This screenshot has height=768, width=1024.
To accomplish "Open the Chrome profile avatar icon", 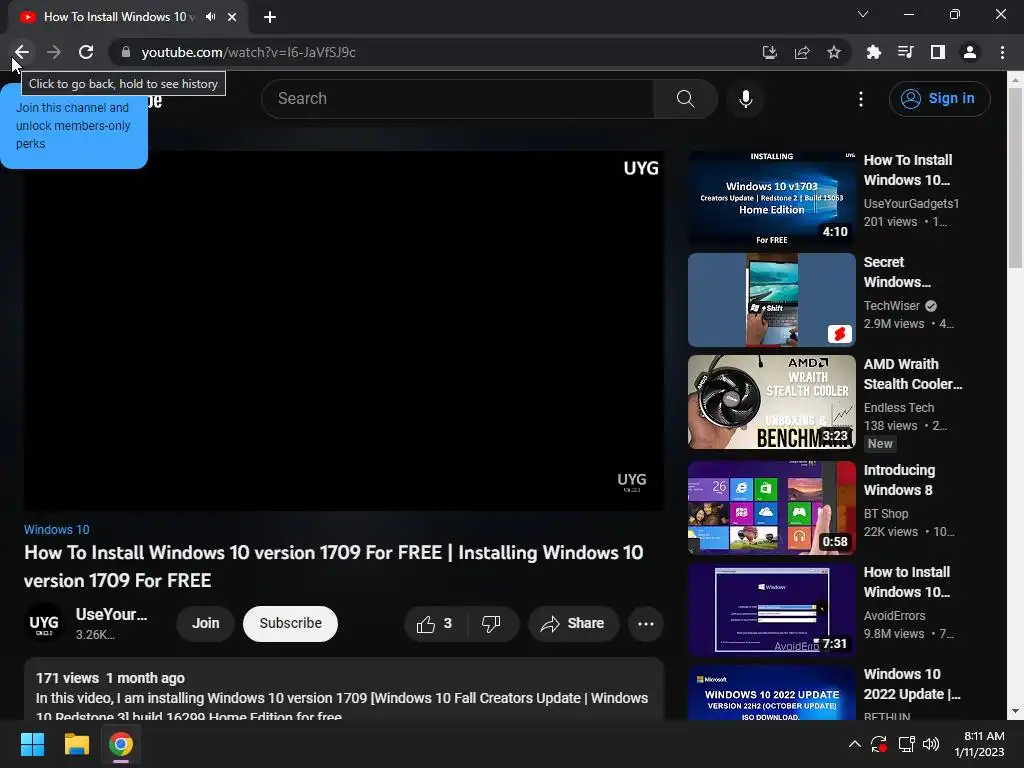I will click(x=970, y=52).
